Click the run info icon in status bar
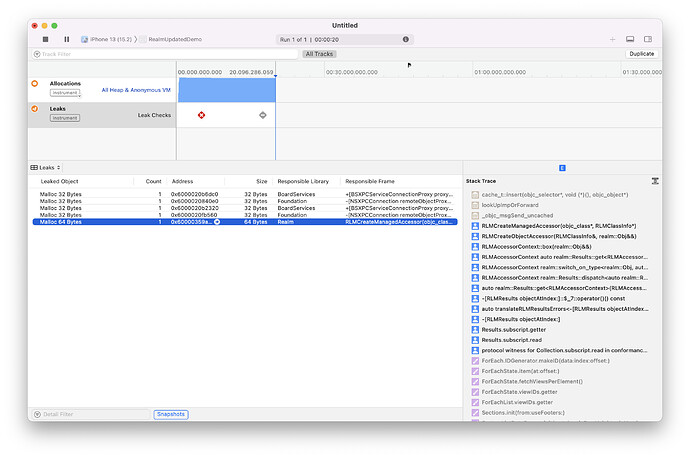The image size is (690, 458). (x=405, y=39)
